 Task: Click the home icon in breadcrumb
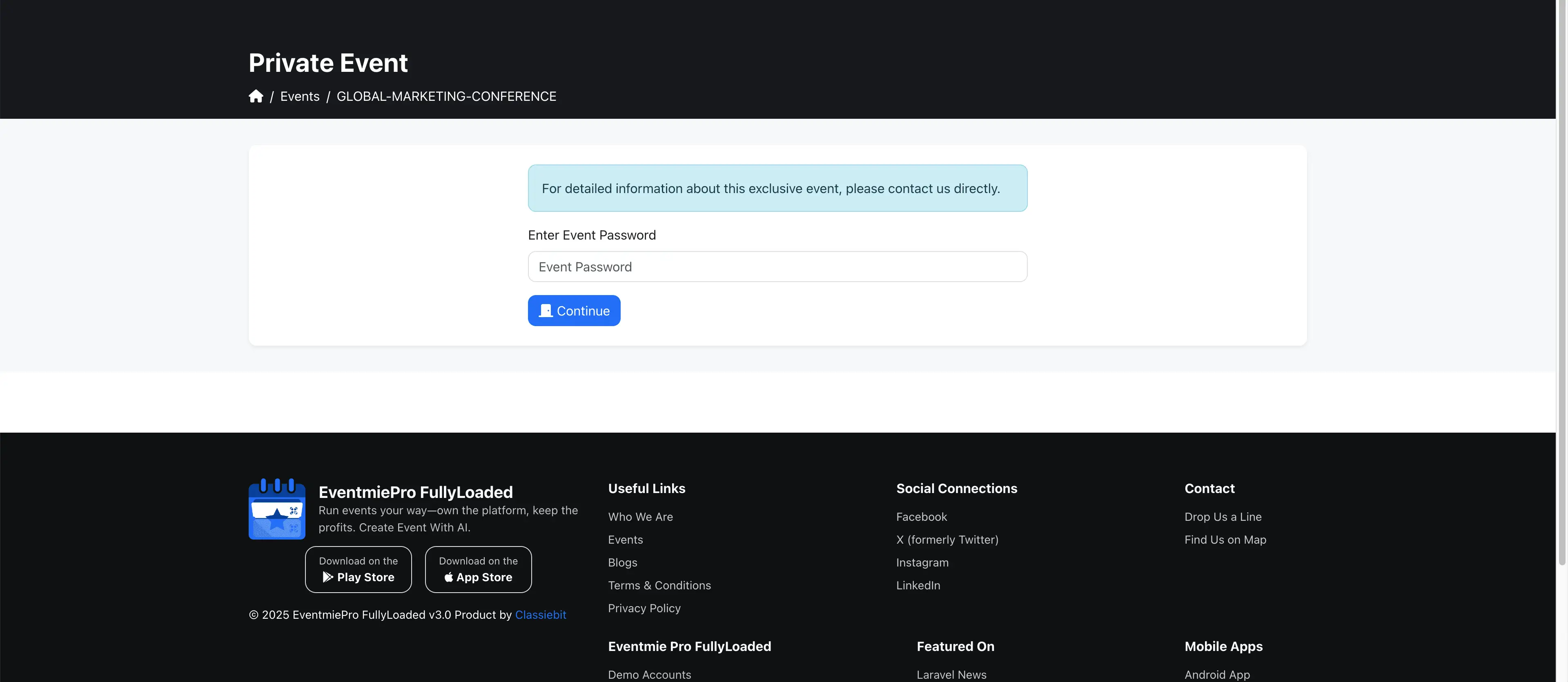pyautogui.click(x=256, y=96)
